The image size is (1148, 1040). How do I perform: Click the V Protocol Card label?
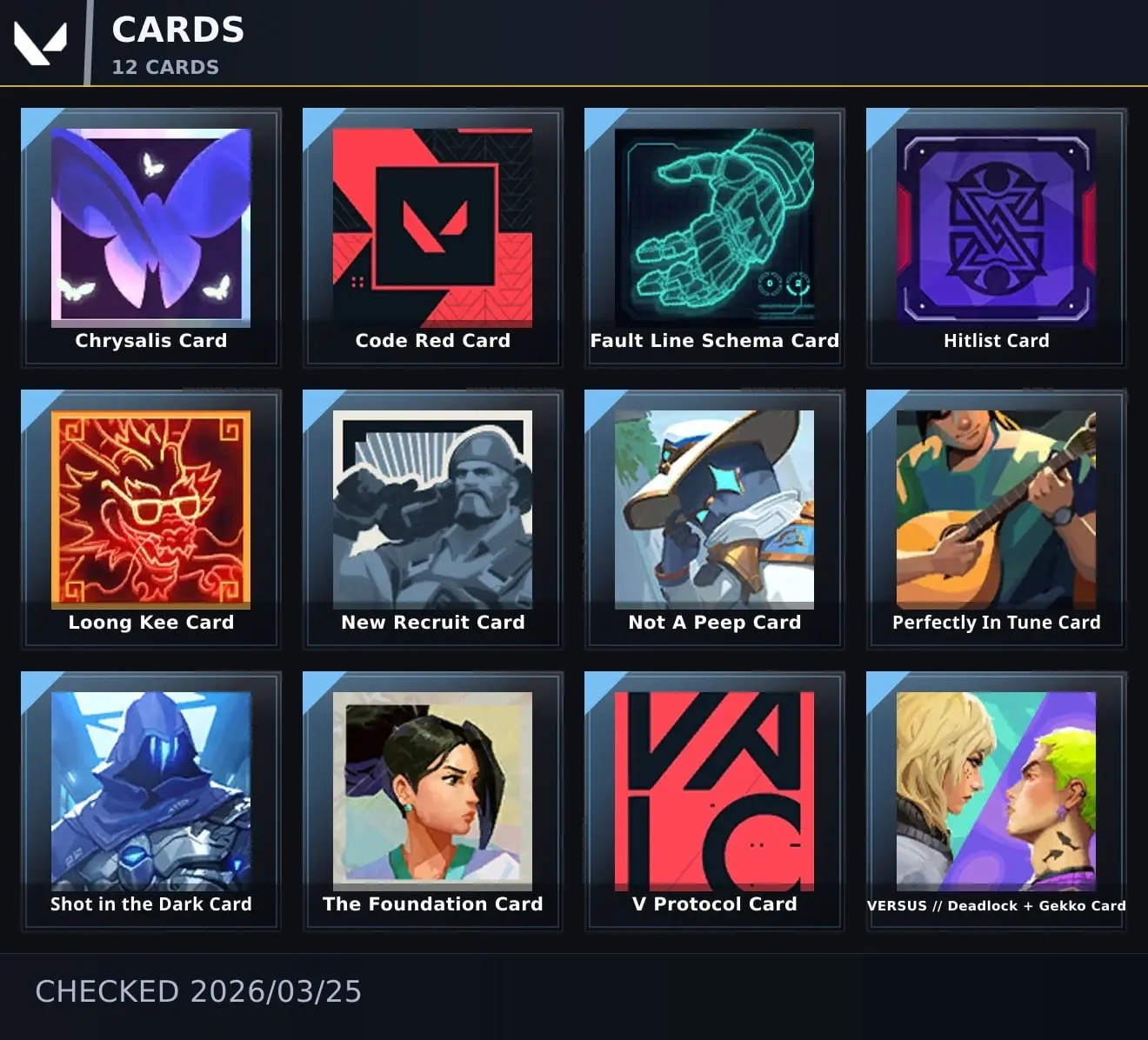(714, 904)
